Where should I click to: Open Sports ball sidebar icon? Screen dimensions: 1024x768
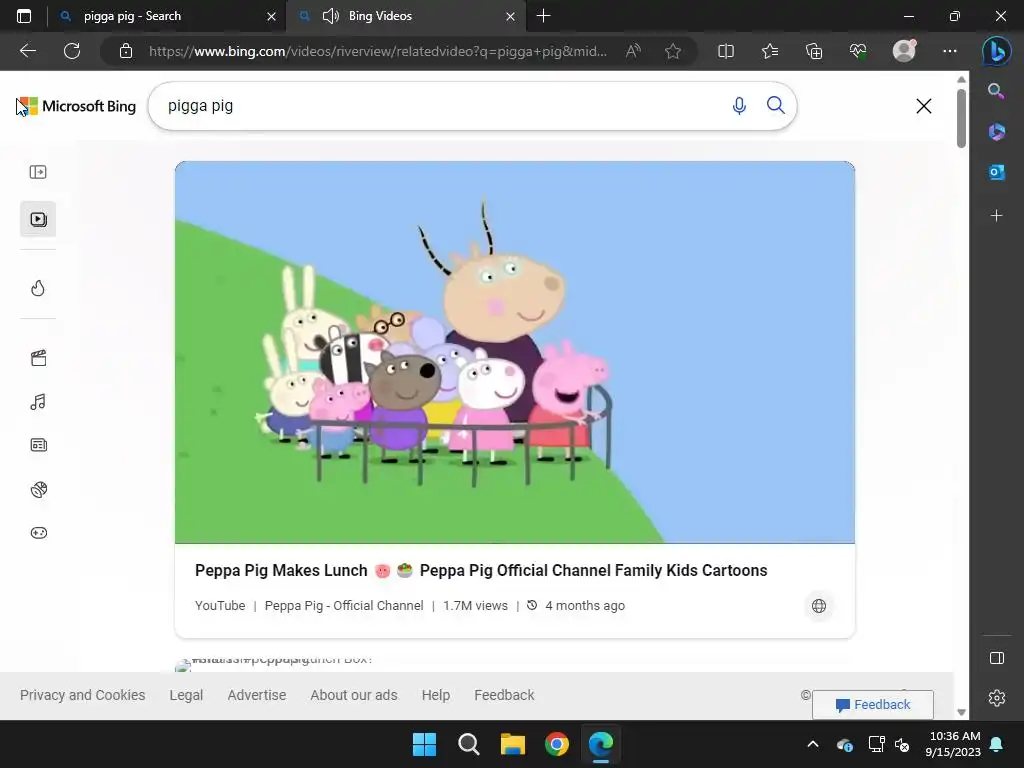click(38, 489)
